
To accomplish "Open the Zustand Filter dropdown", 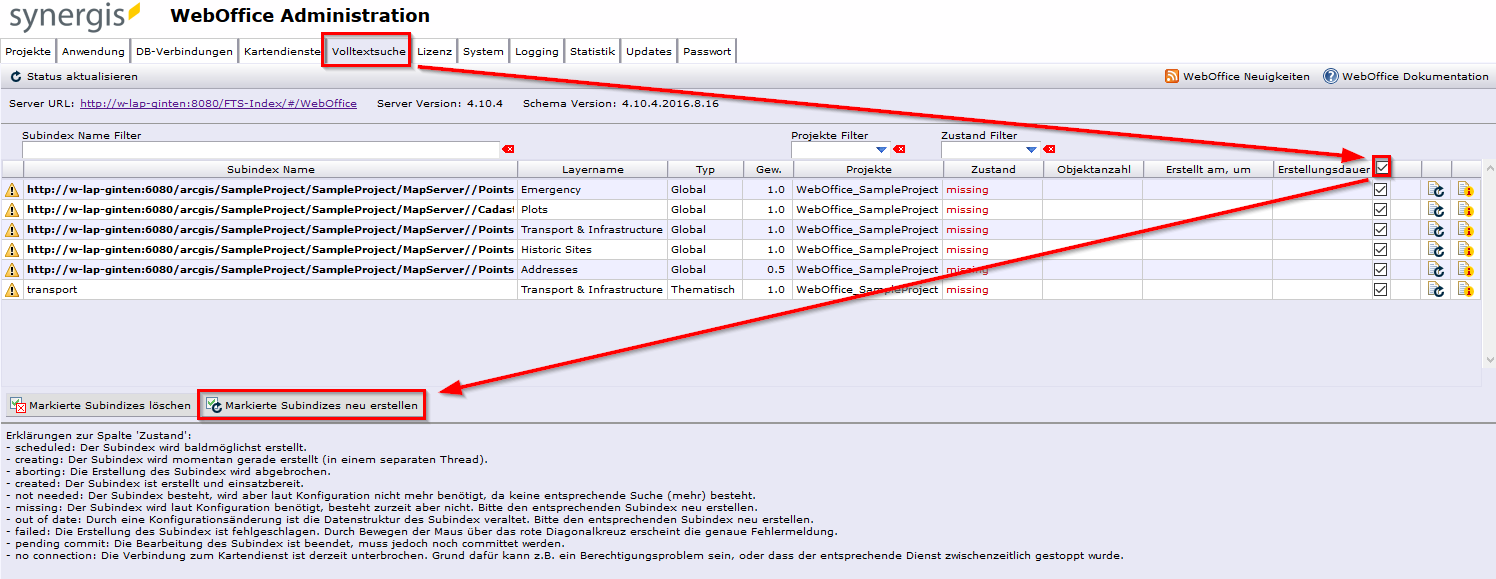I will [1032, 148].
